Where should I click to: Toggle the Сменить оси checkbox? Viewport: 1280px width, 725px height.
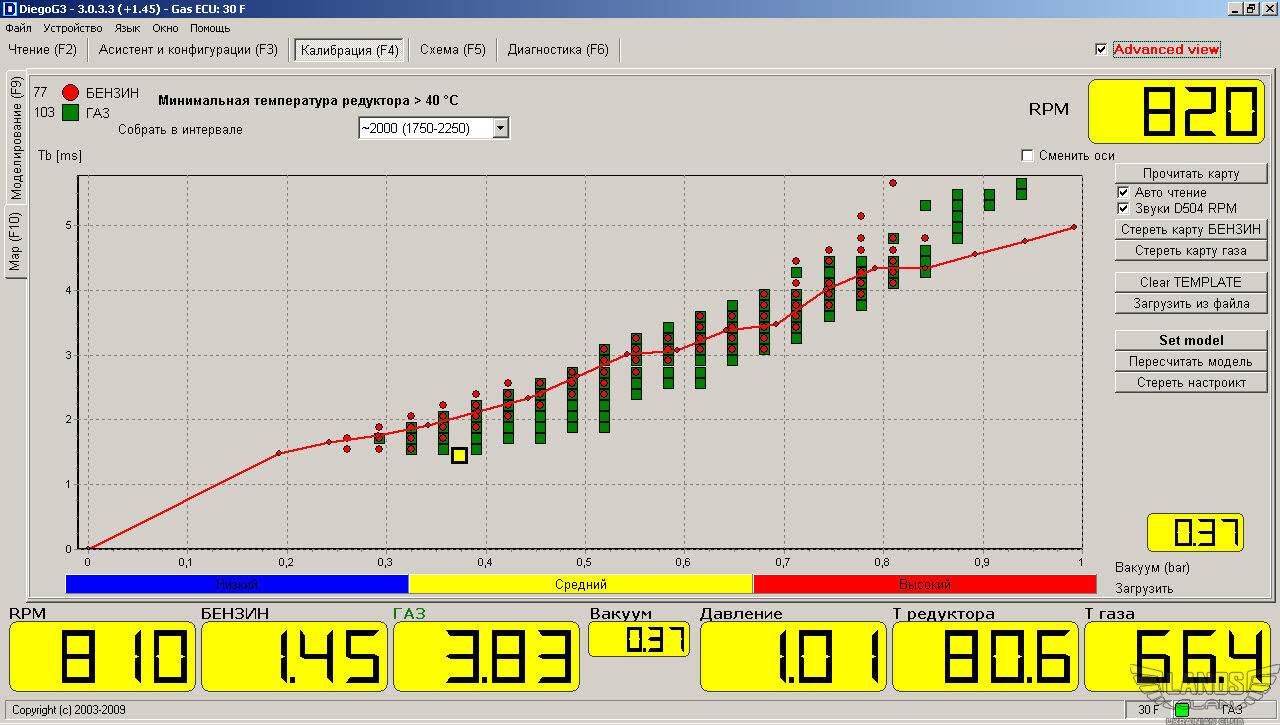pyautogui.click(x=1027, y=155)
